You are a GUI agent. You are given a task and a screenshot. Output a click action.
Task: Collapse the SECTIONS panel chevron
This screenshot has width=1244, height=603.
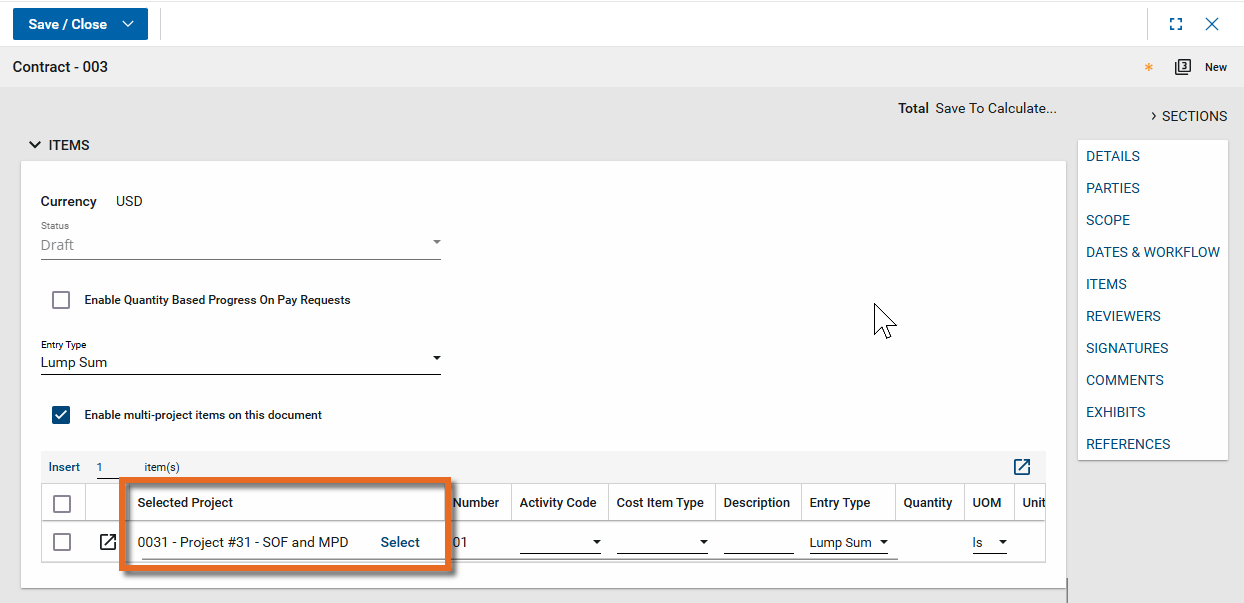[x=1153, y=116]
